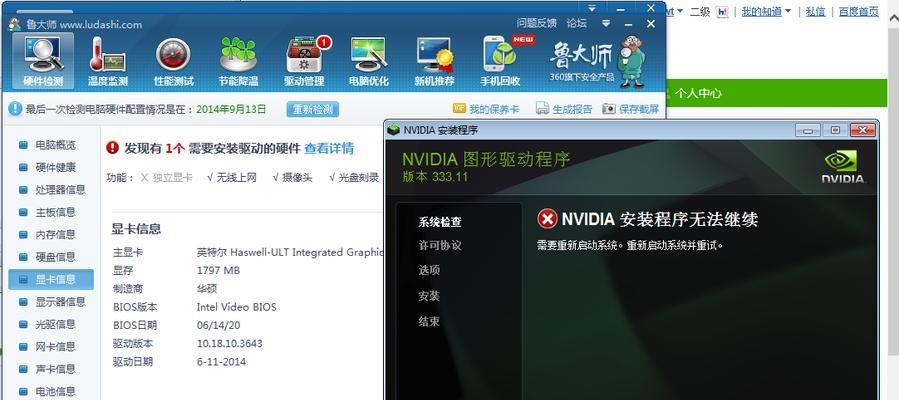Select 安装 step in NVIDIA installer
Screen dimensions: 899x400
[429, 296]
